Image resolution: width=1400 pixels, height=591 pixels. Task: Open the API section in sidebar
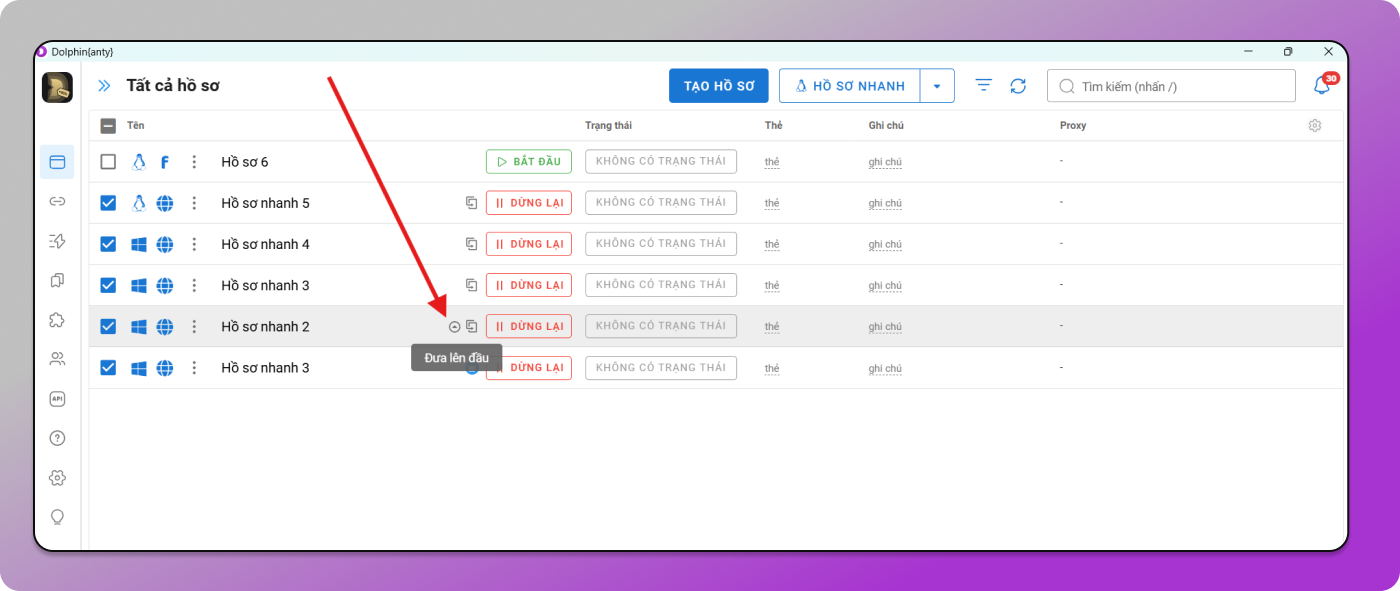(x=57, y=399)
